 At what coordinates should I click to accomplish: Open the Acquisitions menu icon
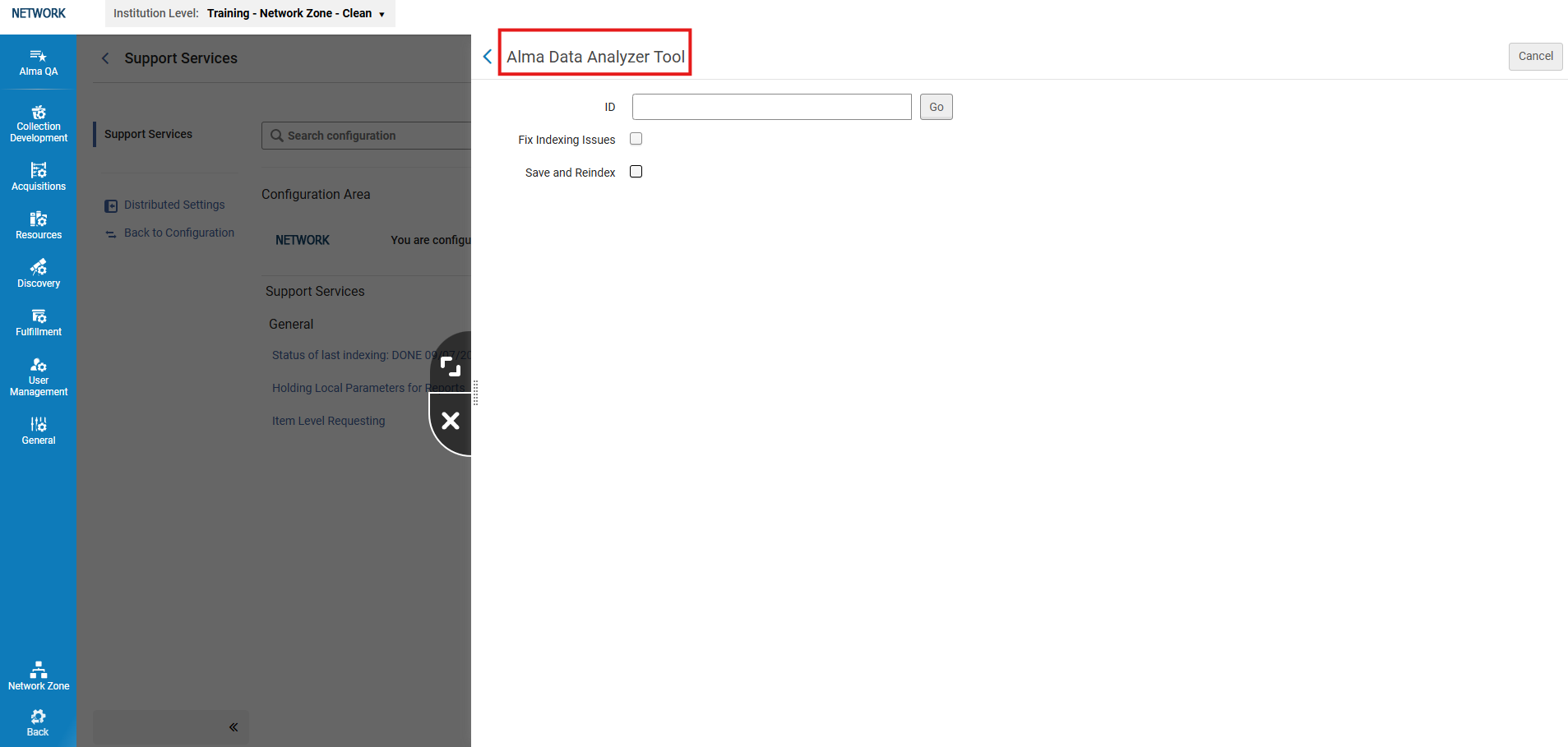(38, 175)
